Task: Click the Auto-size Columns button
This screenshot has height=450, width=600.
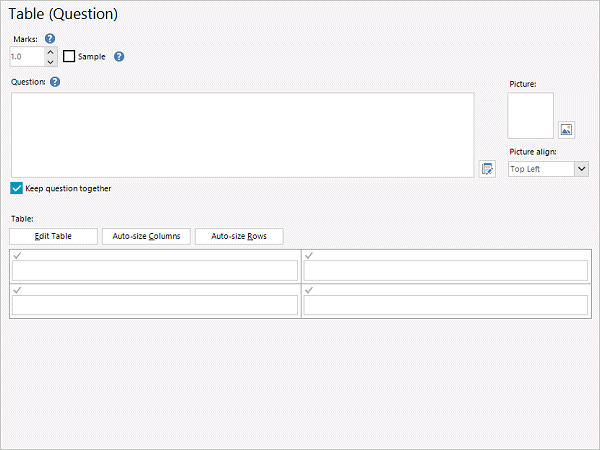Action: click(146, 236)
